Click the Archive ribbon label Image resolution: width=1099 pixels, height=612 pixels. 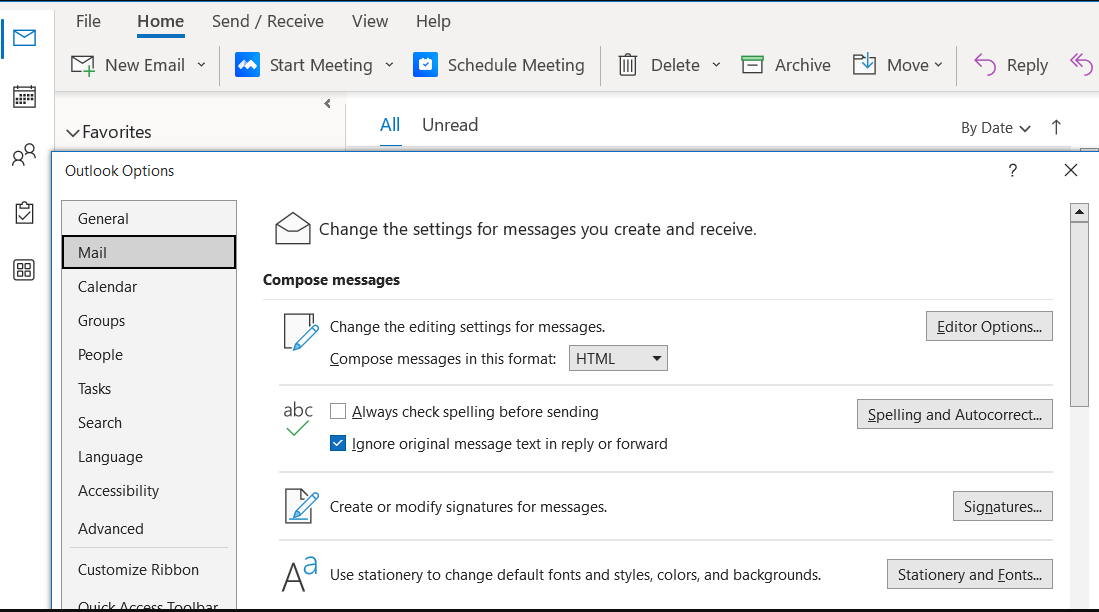(x=803, y=65)
